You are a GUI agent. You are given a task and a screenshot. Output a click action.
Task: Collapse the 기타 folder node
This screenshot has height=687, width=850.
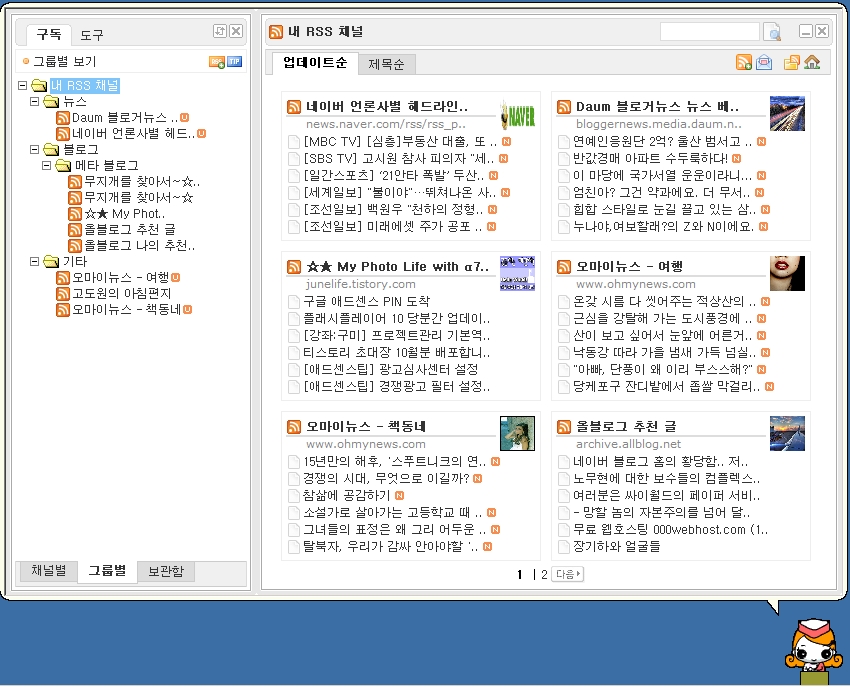[x=34, y=261]
